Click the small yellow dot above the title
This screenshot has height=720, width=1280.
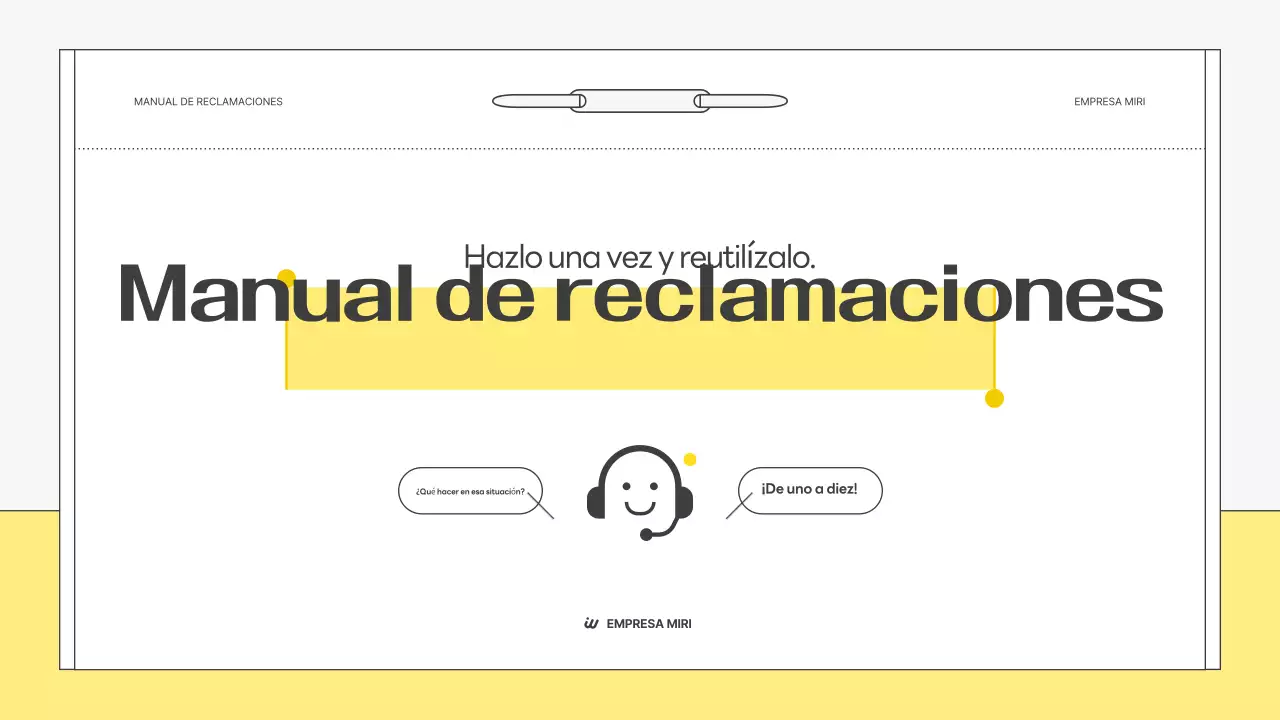[x=287, y=275]
